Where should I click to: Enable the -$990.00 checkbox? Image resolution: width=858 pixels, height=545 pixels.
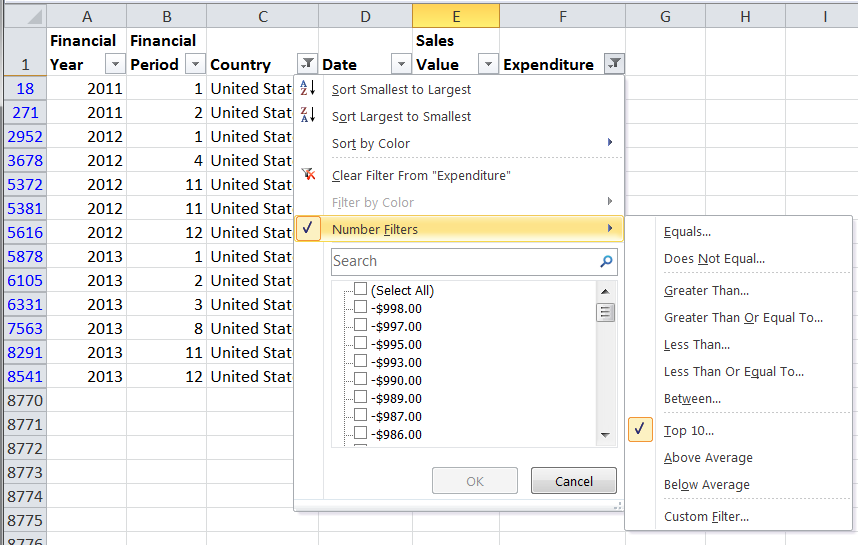tap(360, 380)
